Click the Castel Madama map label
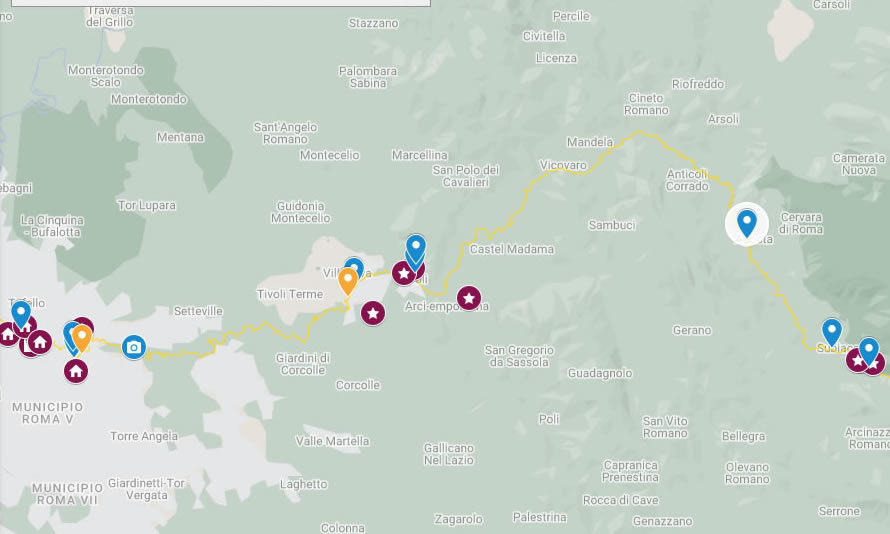The width and height of the screenshot is (890, 534). tap(511, 249)
